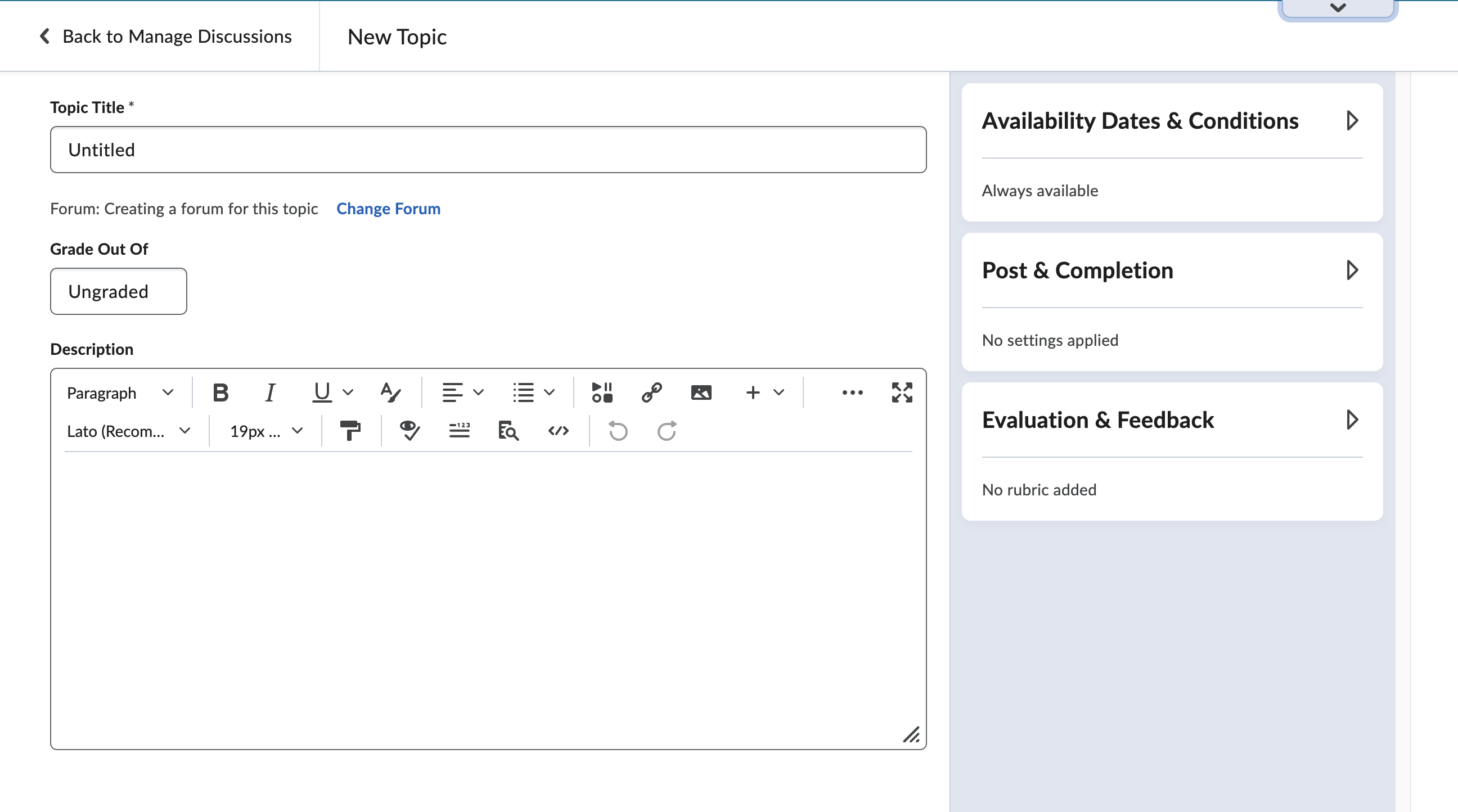Undo the last editor action
The height and width of the screenshot is (812, 1458).
618,431
